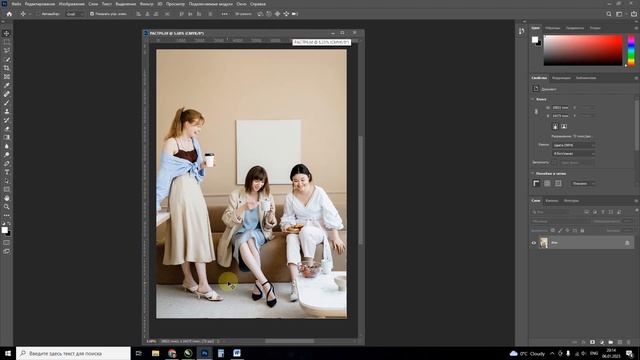
Task: Click the rainbow hue slider
Action: (x=631, y=50)
